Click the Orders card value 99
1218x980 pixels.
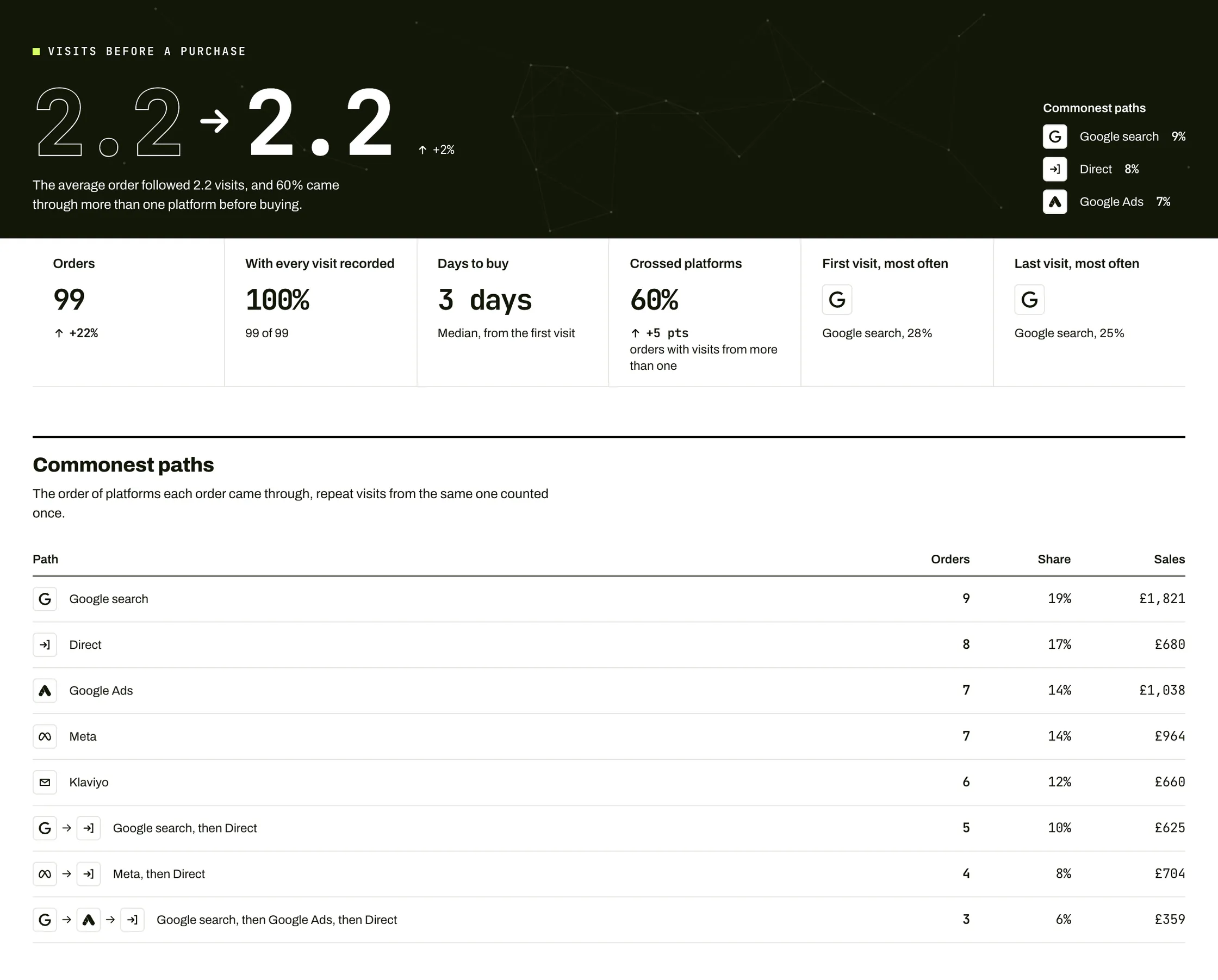coord(69,300)
